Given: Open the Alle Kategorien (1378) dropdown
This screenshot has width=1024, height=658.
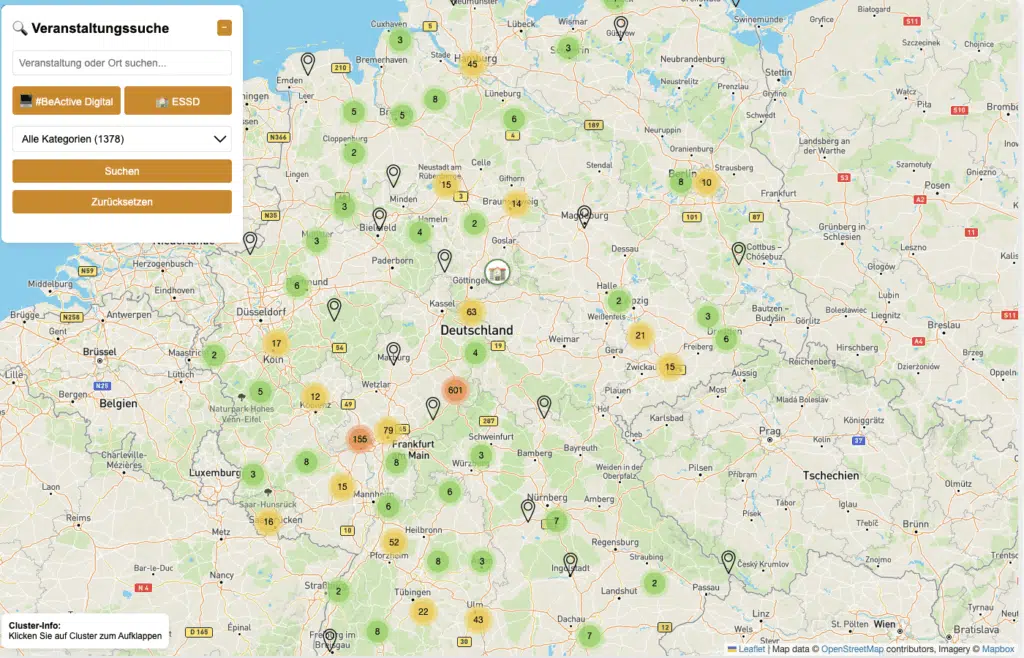Looking at the screenshot, I should tap(122, 139).
